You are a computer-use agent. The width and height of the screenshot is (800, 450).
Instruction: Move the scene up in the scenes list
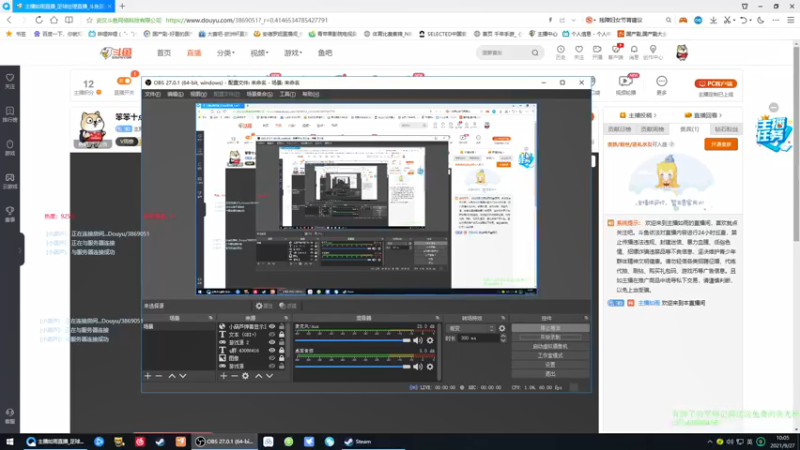coord(172,376)
